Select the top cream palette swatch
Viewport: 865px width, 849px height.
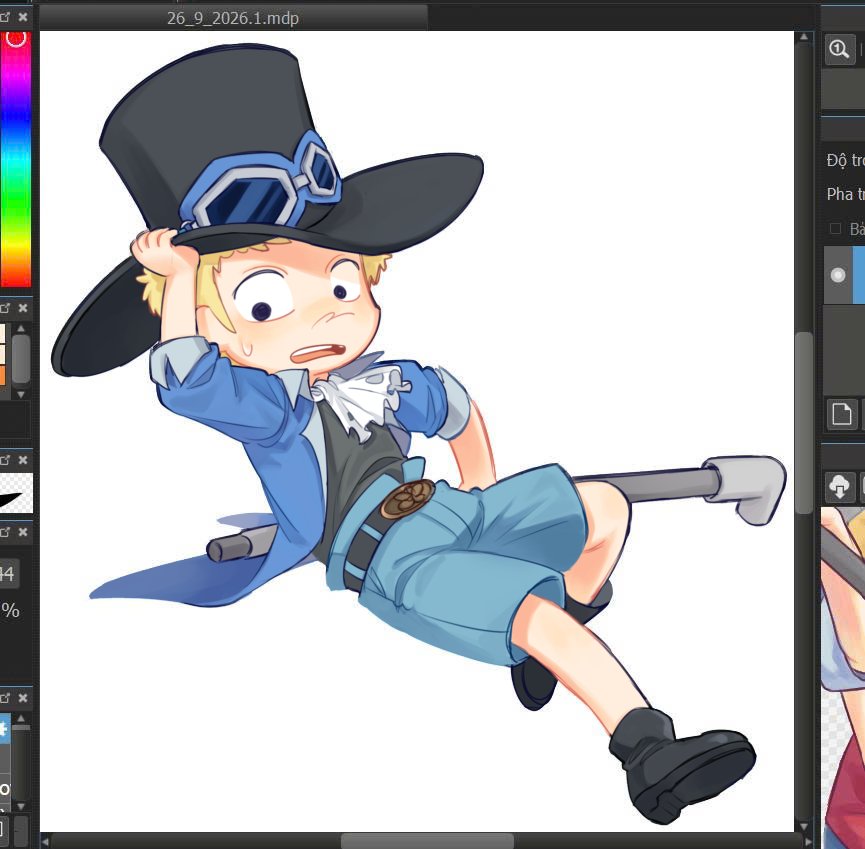[x=2, y=334]
